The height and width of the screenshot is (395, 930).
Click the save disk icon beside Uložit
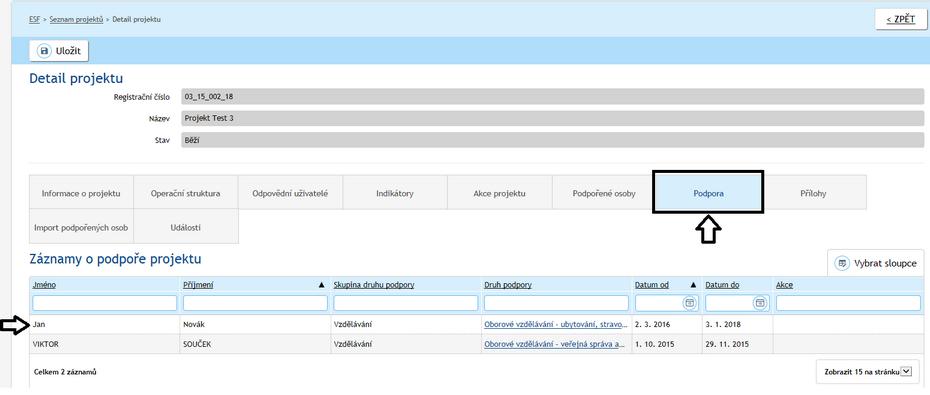(44, 51)
